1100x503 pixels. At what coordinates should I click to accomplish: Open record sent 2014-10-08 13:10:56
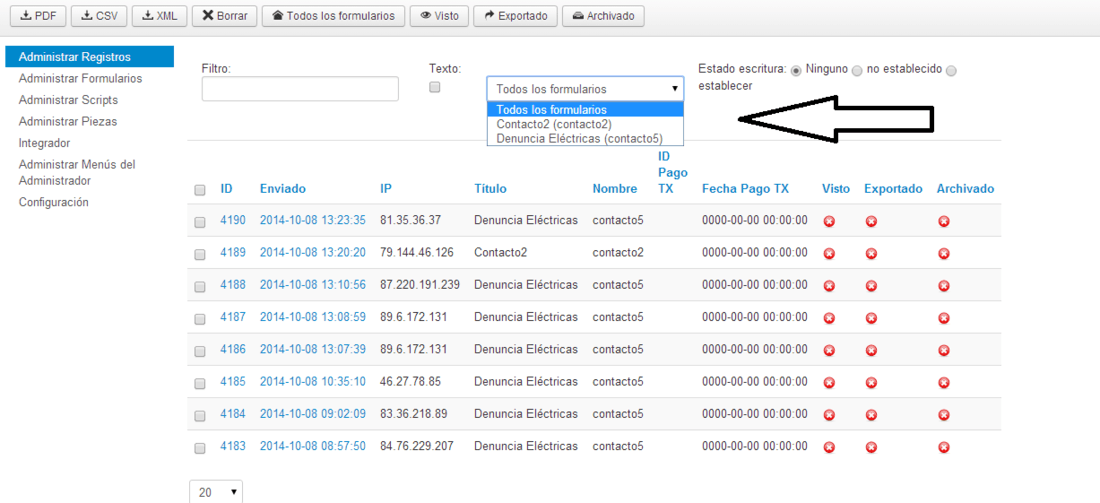(x=313, y=285)
